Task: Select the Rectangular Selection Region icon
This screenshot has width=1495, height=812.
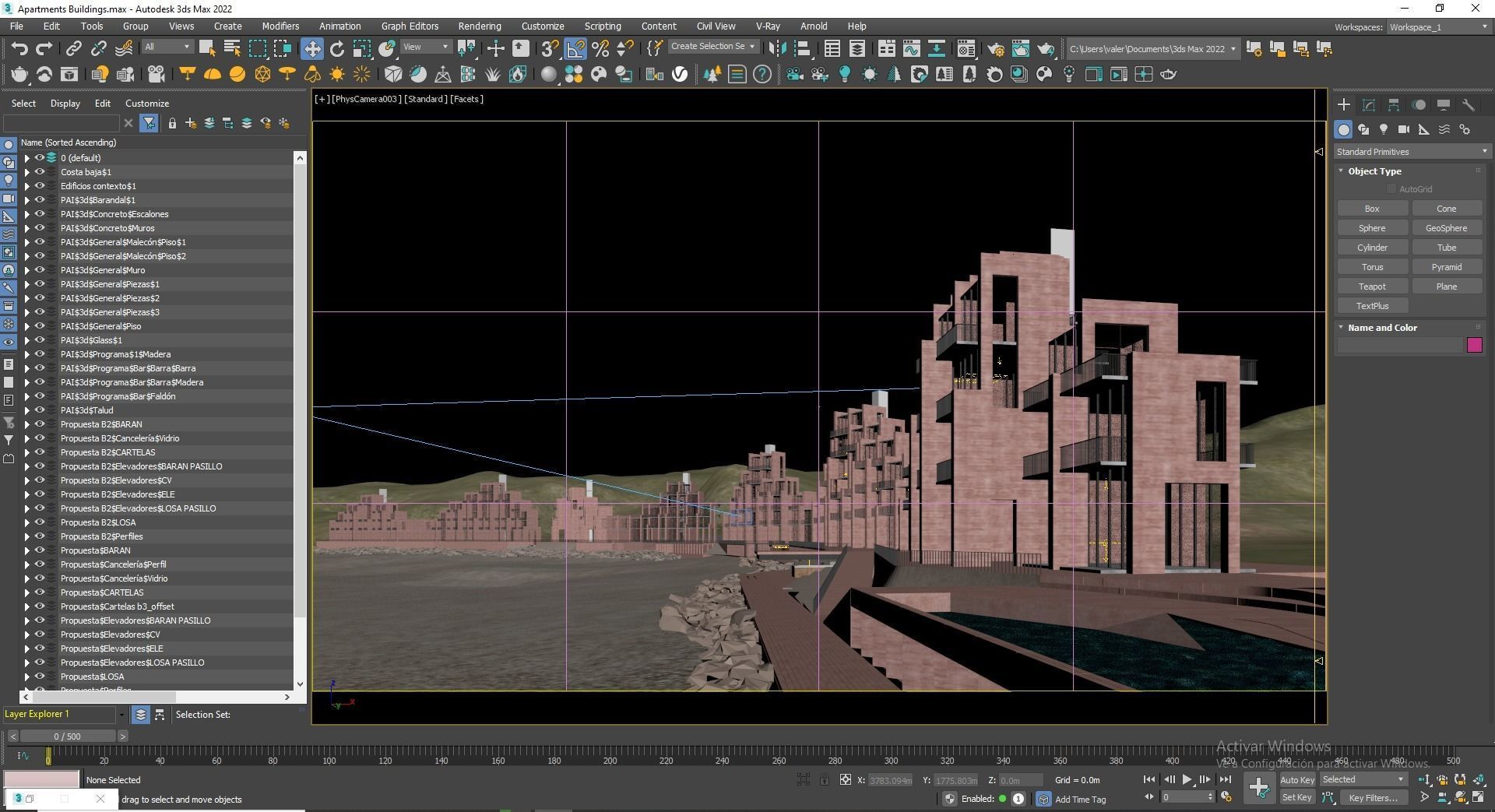Action: [x=257, y=48]
